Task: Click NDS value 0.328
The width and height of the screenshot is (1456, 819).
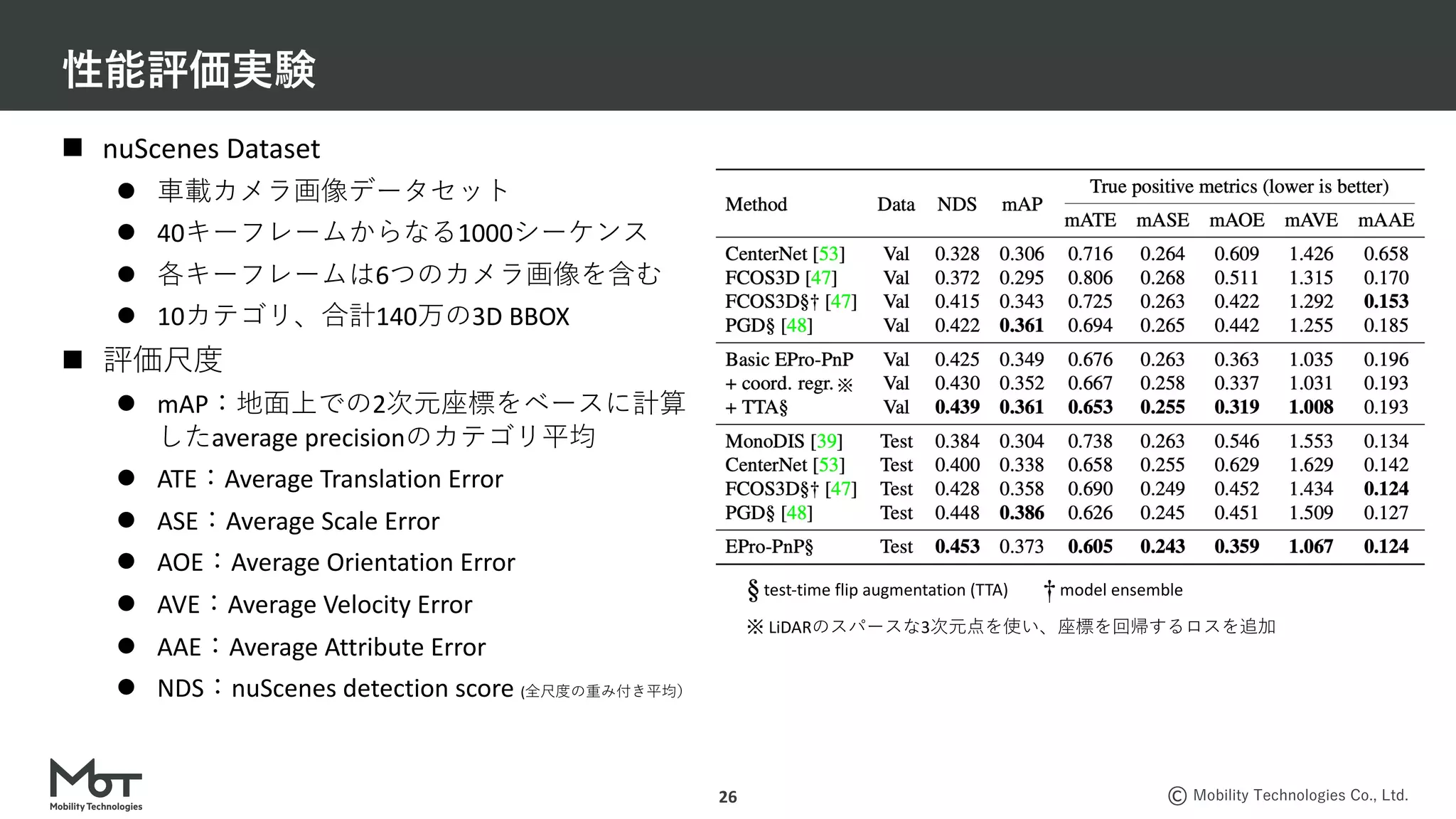Action: [x=957, y=254]
